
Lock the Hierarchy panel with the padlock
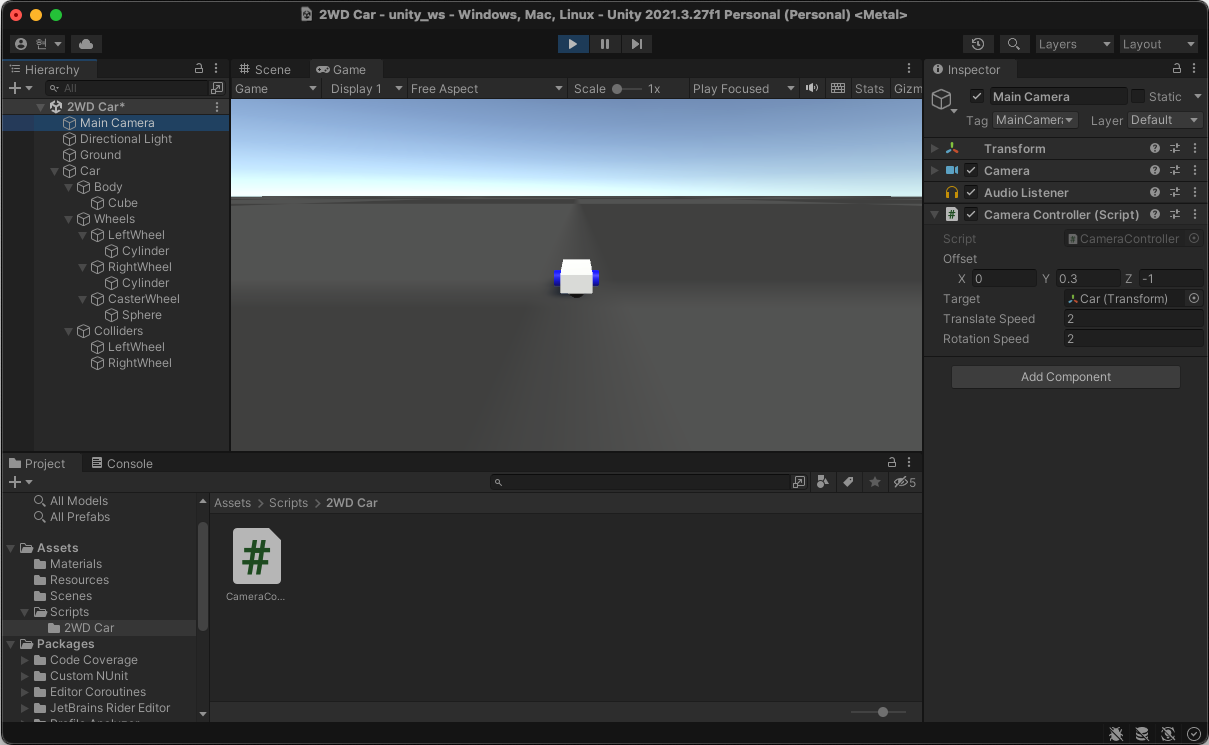199,68
